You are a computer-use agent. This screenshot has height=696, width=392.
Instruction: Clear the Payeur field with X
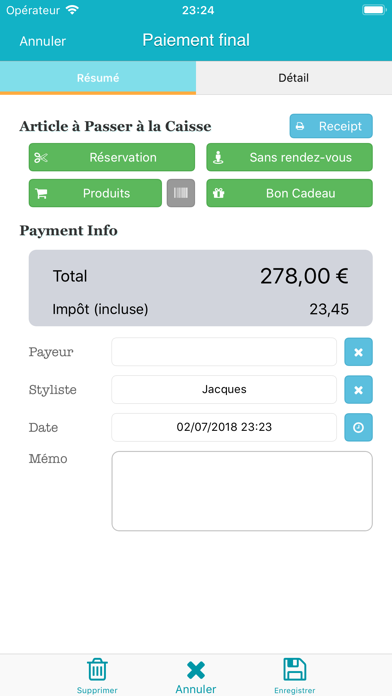[358, 352]
